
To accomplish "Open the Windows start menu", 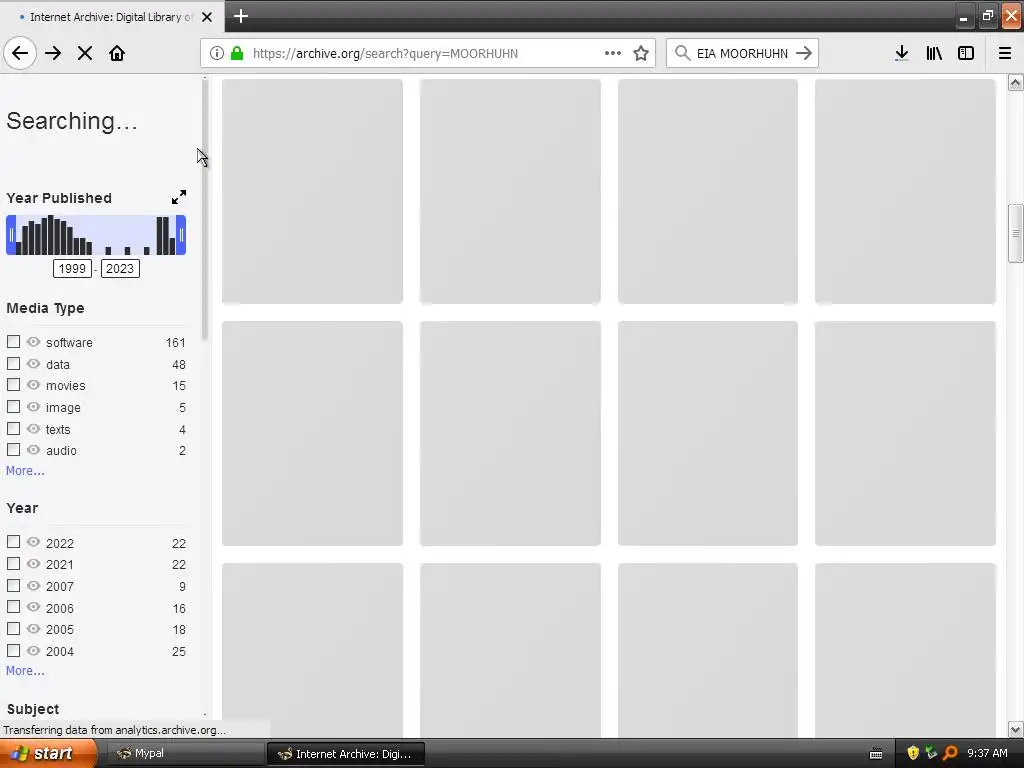I will coord(48,753).
